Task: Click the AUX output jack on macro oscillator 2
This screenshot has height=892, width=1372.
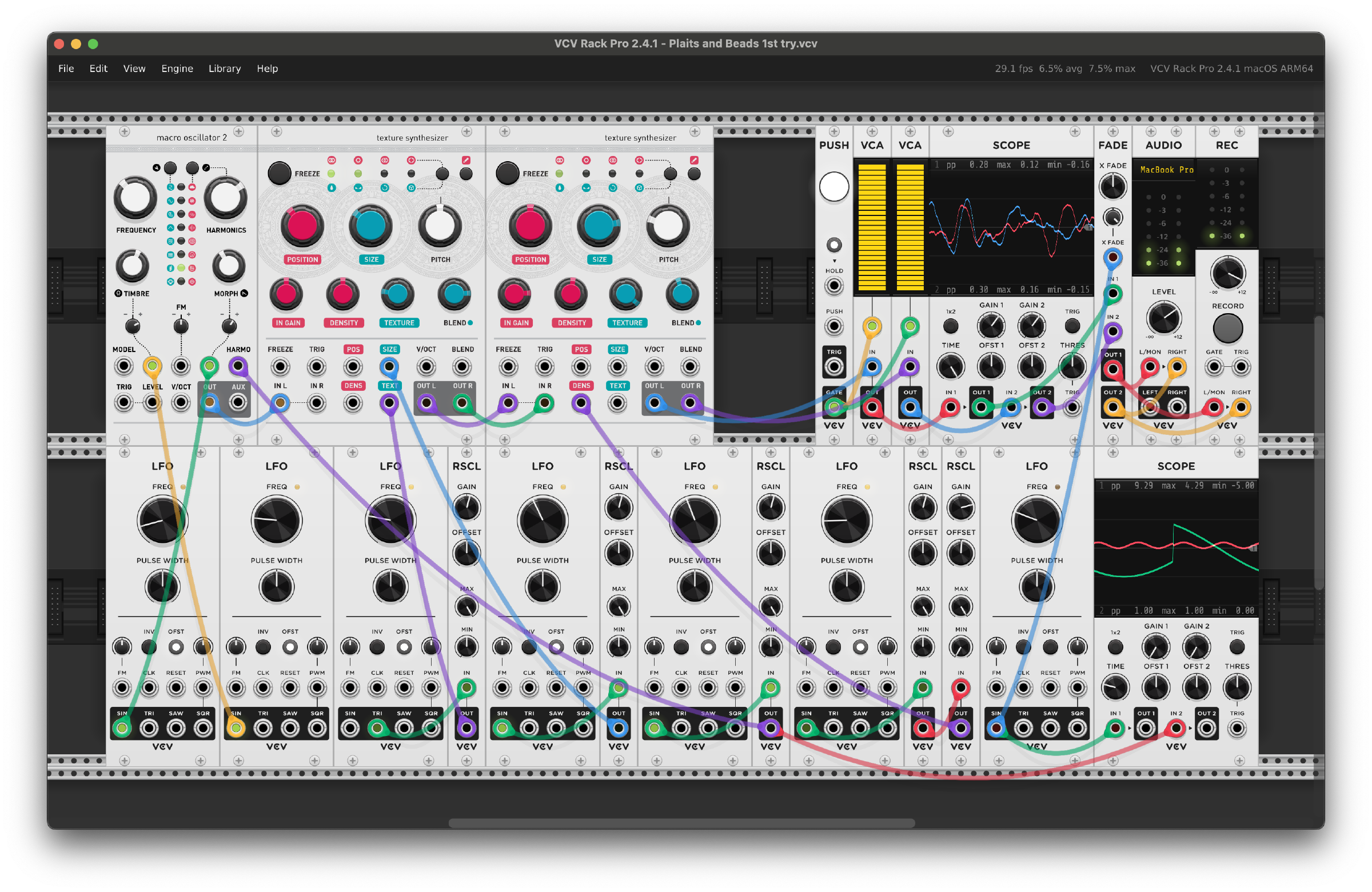Action: (x=238, y=403)
